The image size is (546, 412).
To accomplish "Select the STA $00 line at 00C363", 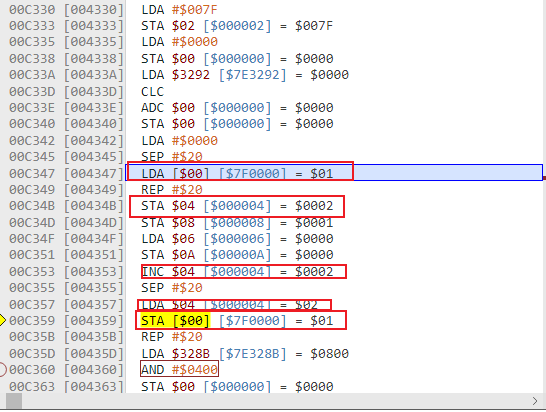I will coord(237,386).
